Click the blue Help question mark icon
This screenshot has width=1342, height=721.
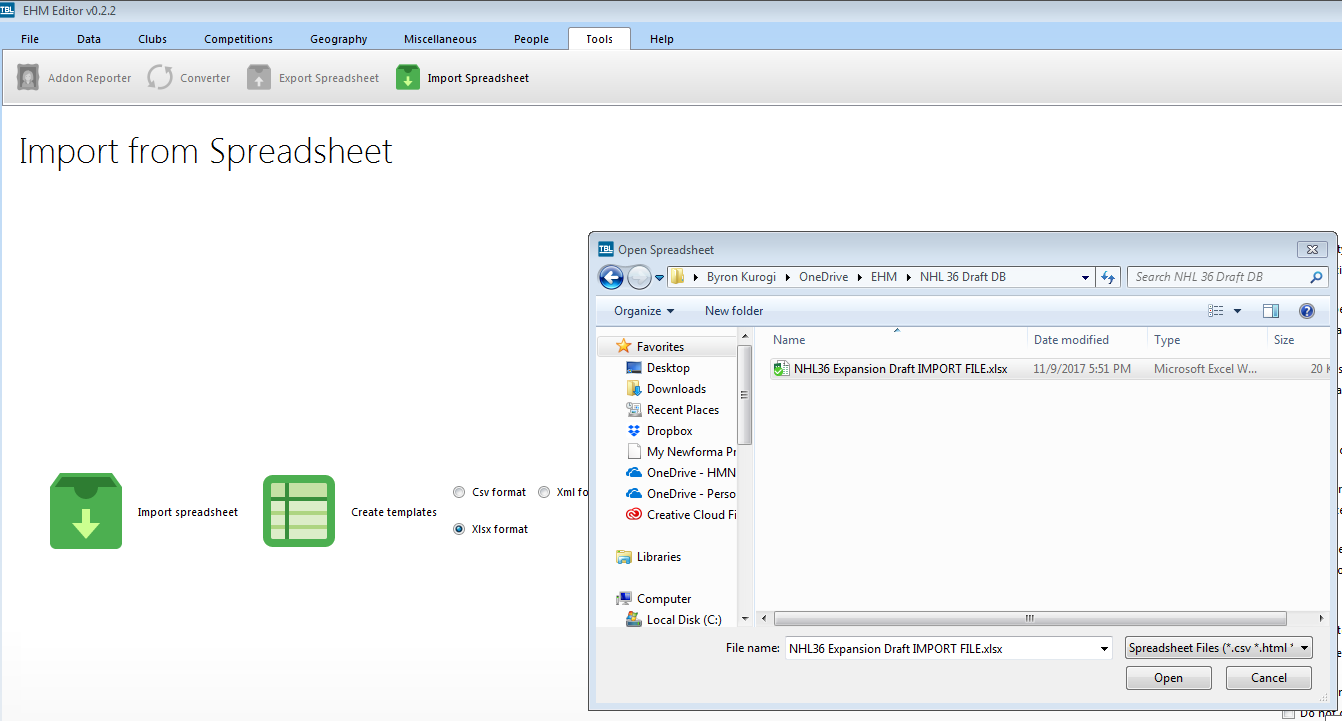tap(1306, 311)
